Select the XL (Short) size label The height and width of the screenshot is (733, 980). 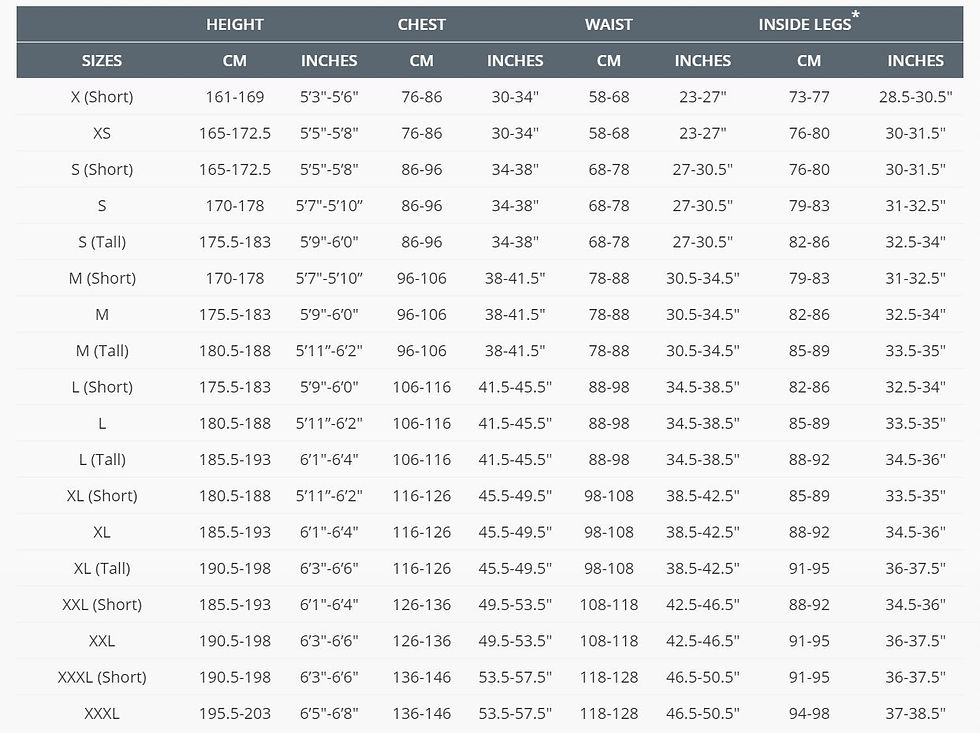(102, 496)
